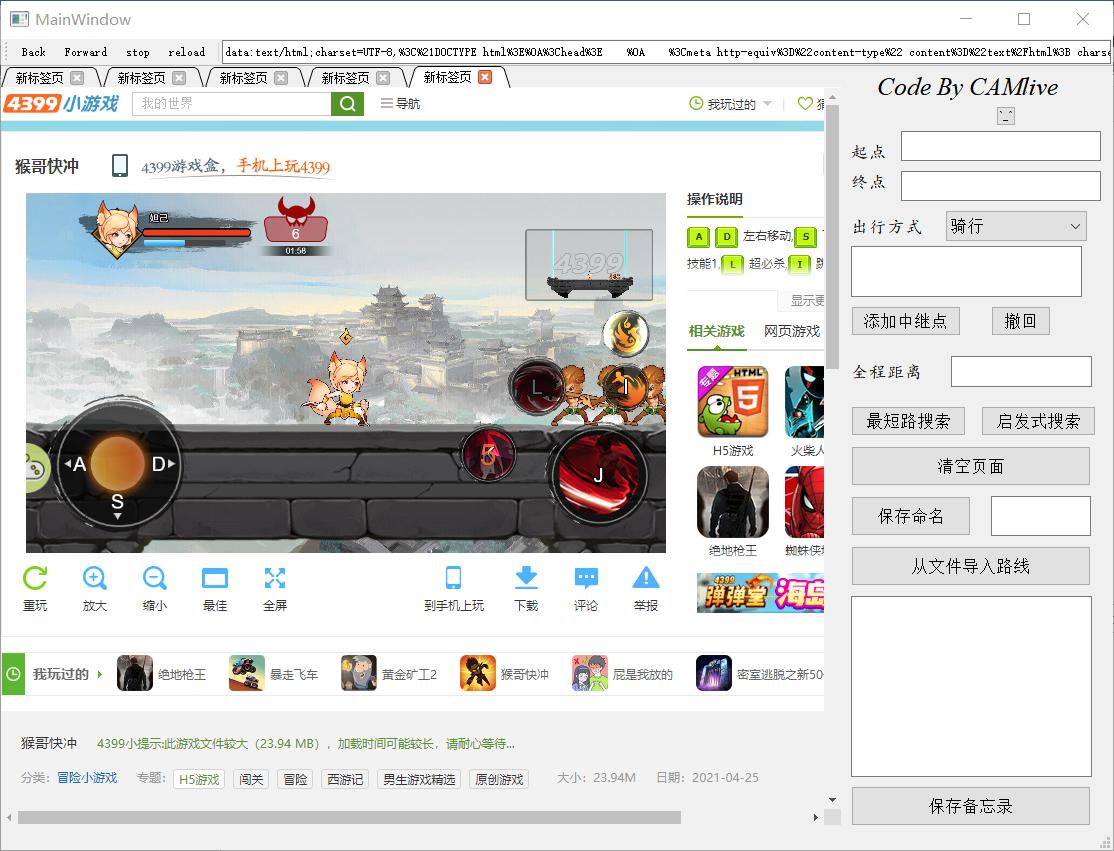The width and height of the screenshot is (1114, 851).
Task: Select the 相关游戏 tab
Action: (717, 331)
